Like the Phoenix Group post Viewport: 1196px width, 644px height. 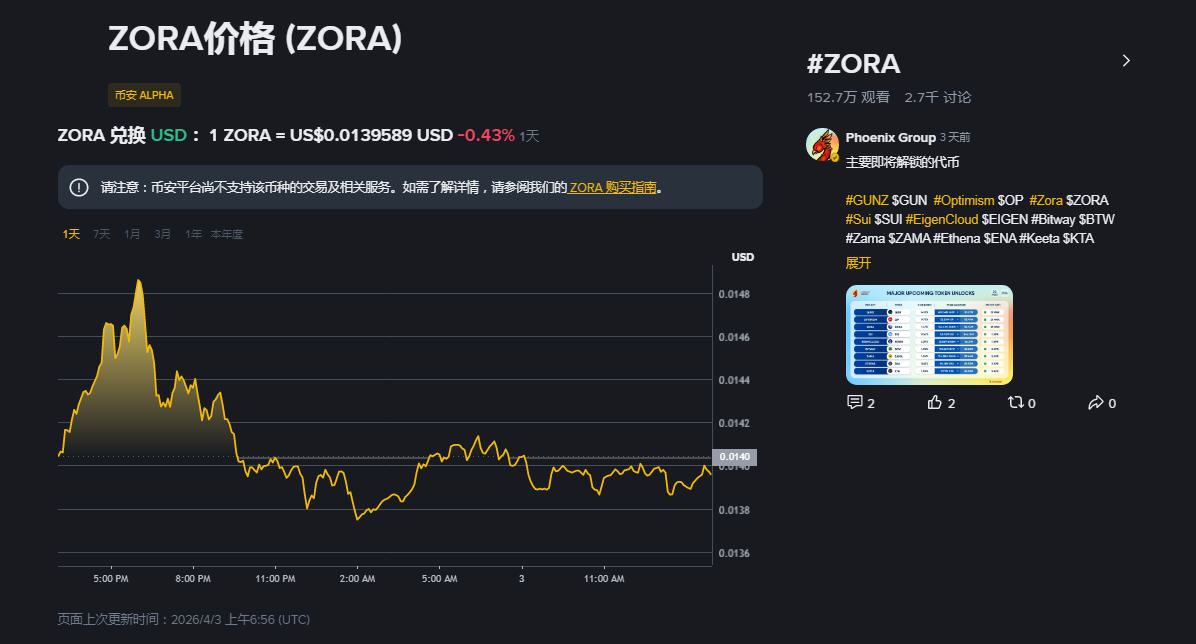(935, 402)
